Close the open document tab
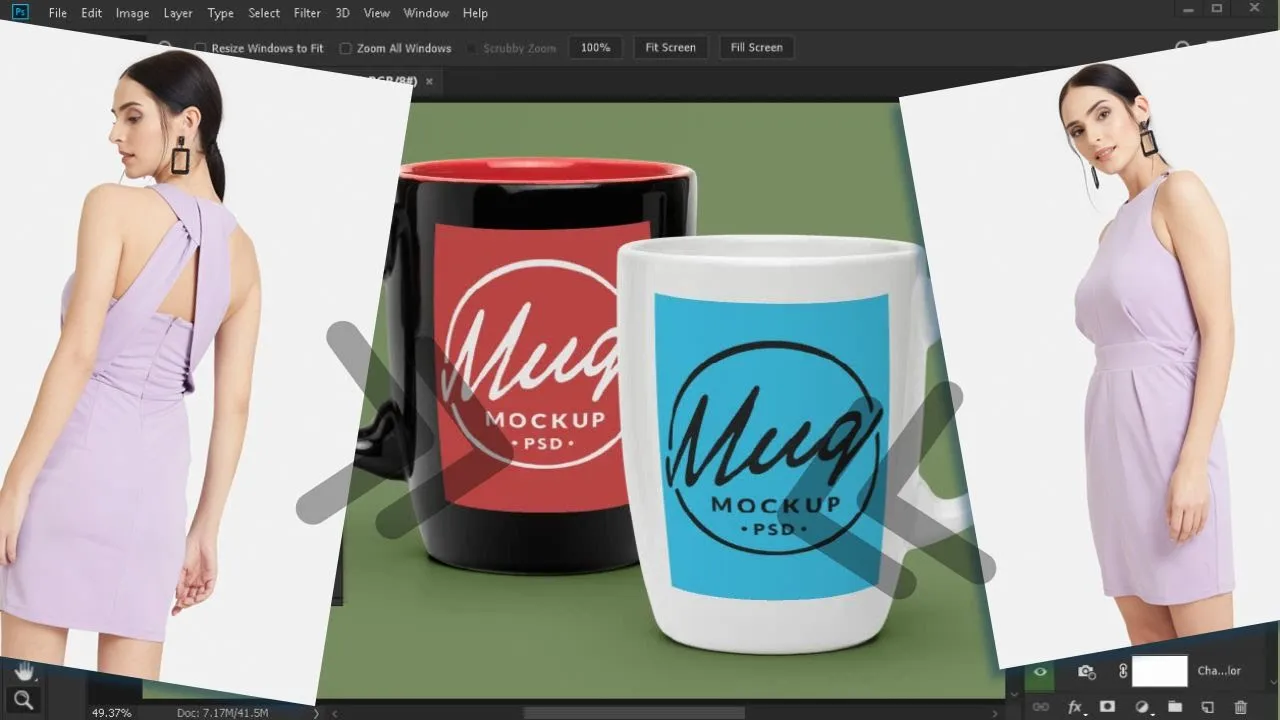The height and width of the screenshot is (720, 1280). [x=429, y=81]
